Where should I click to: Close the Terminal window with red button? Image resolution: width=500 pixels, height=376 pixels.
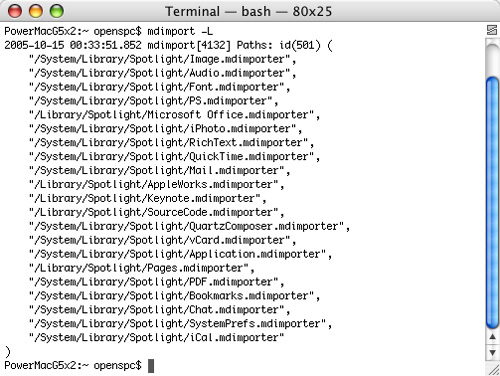pyautogui.click(x=15, y=11)
